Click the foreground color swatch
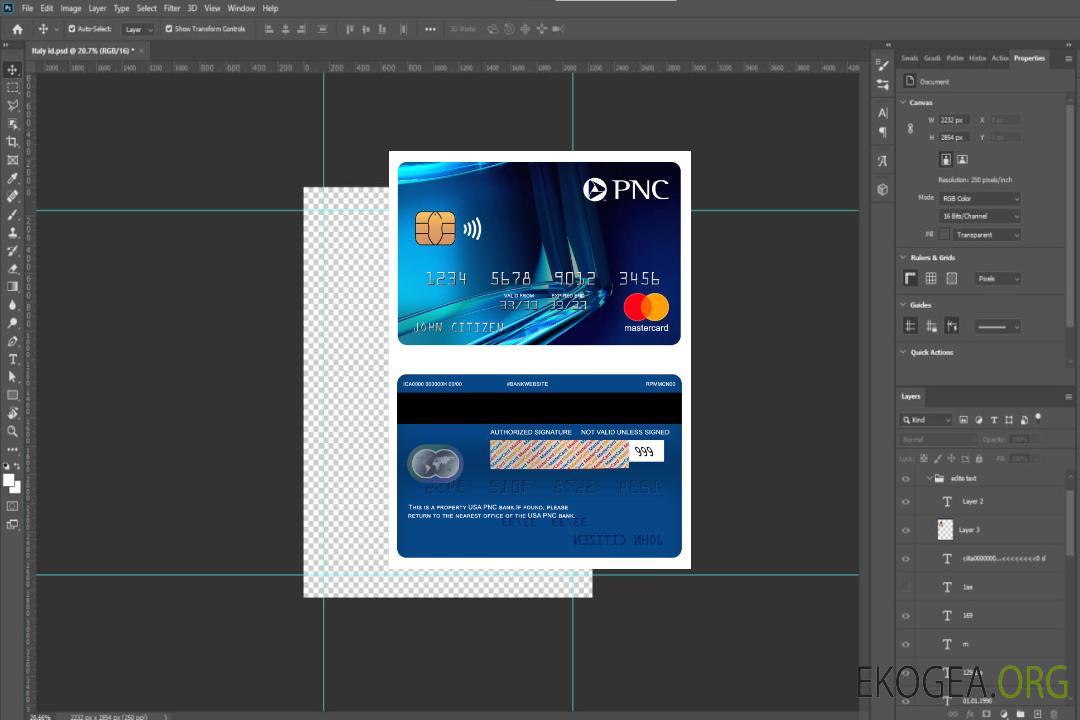 [x=9, y=481]
